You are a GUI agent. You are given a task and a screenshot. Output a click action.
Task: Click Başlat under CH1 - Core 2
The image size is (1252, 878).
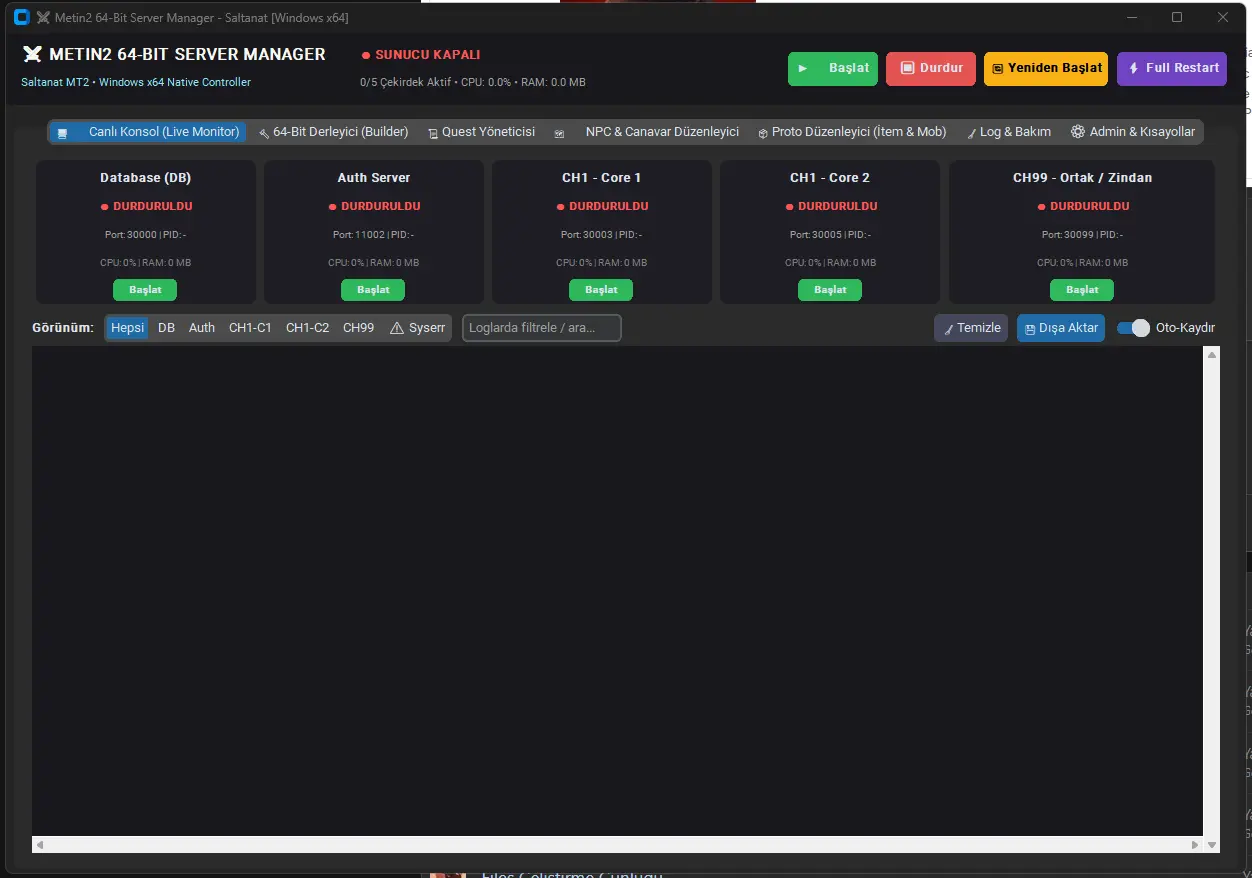pos(830,290)
